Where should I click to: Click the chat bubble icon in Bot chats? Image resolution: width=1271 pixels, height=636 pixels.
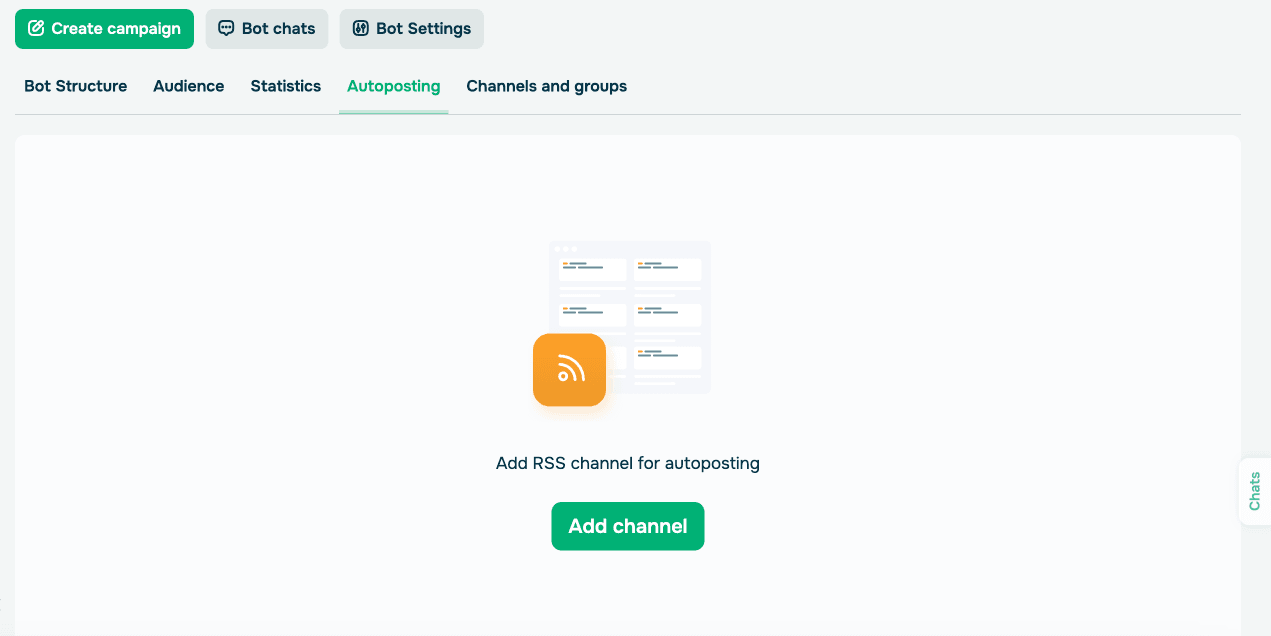pos(227,29)
